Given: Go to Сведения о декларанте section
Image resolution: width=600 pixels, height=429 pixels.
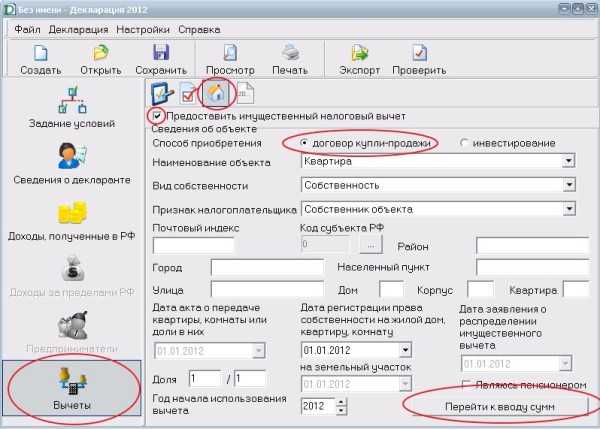Looking at the screenshot, I should pos(72,163).
